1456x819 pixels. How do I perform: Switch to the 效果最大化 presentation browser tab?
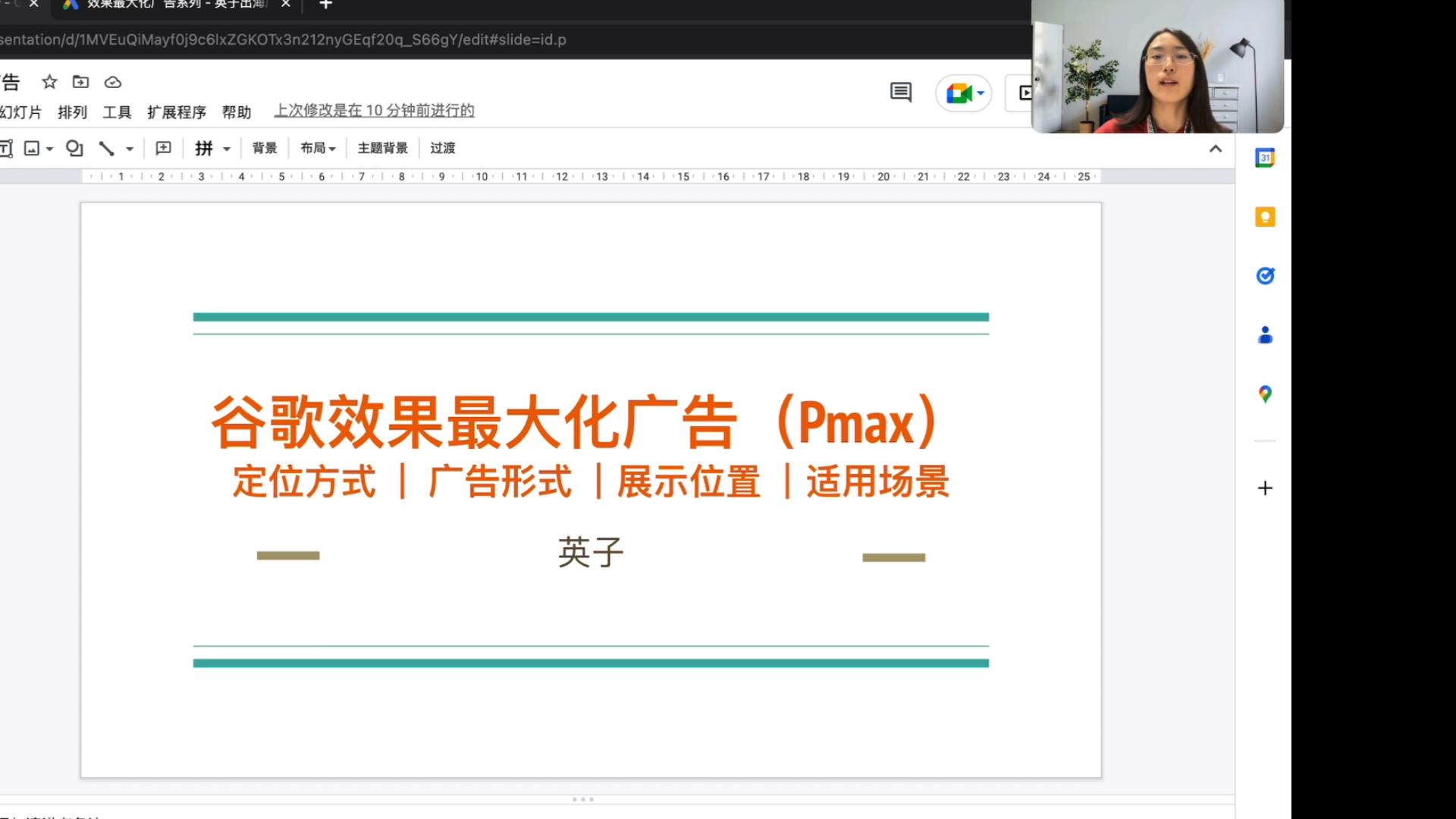[174, 5]
